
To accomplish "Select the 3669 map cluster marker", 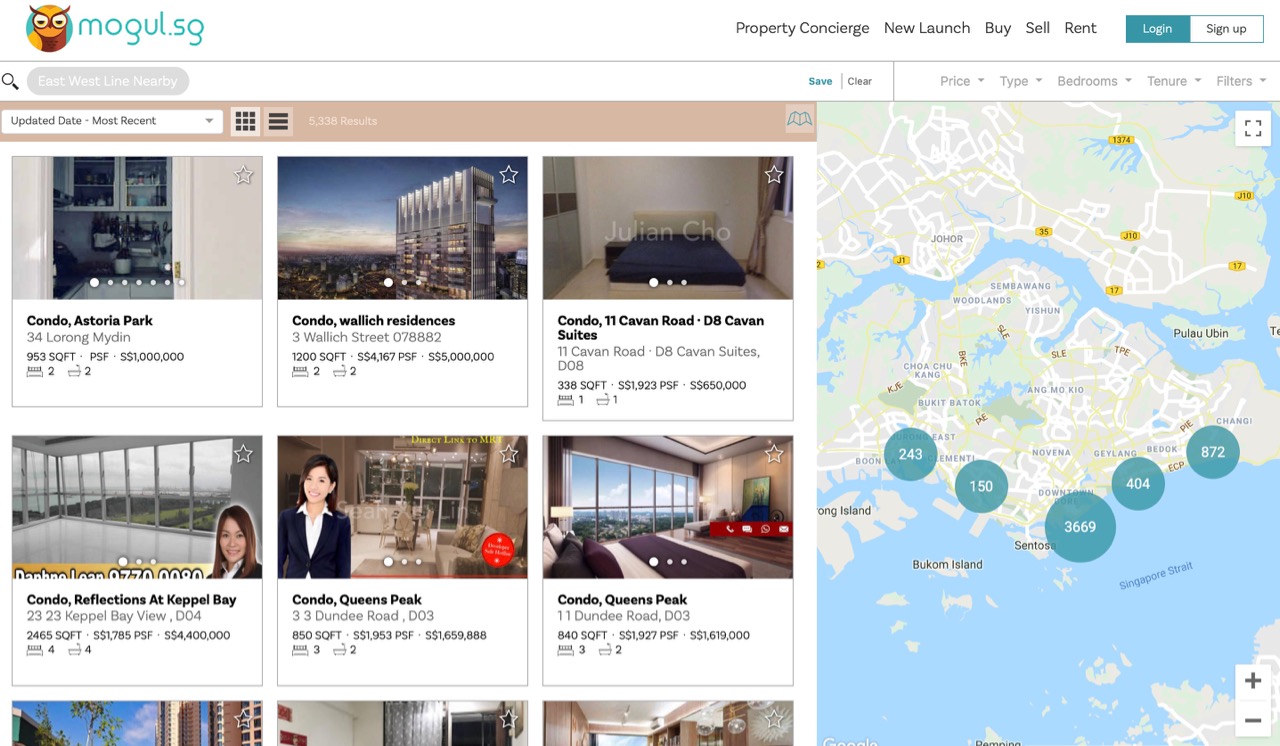I will [x=1080, y=527].
